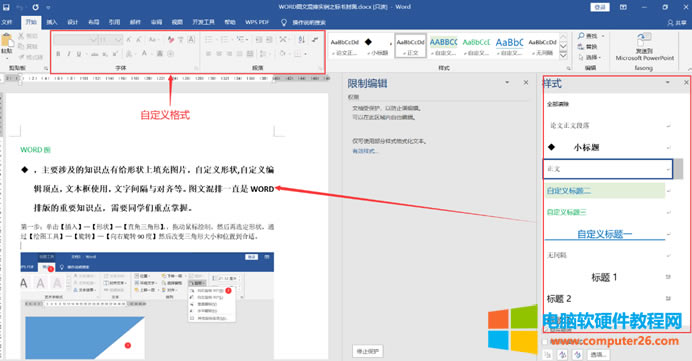Click the Character Border (A) icon
This screenshot has width=692, height=361.
(191, 40)
